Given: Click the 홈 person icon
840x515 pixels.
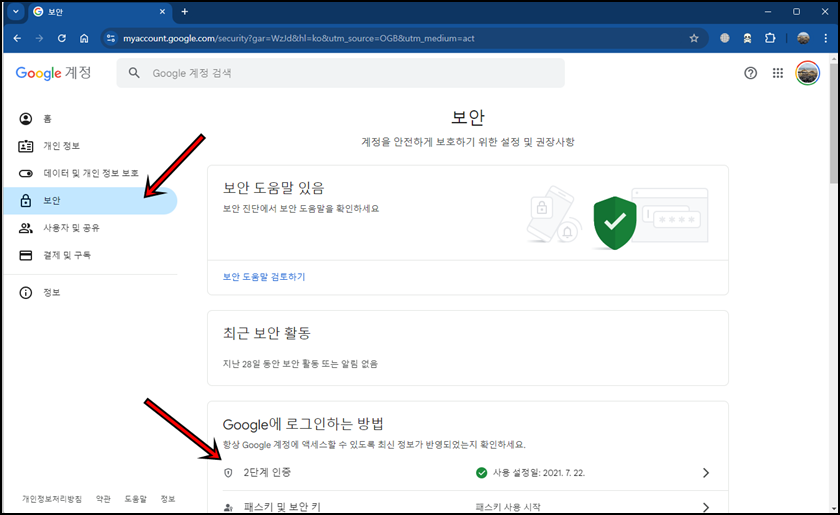Looking at the screenshot, I should point(26,119).
